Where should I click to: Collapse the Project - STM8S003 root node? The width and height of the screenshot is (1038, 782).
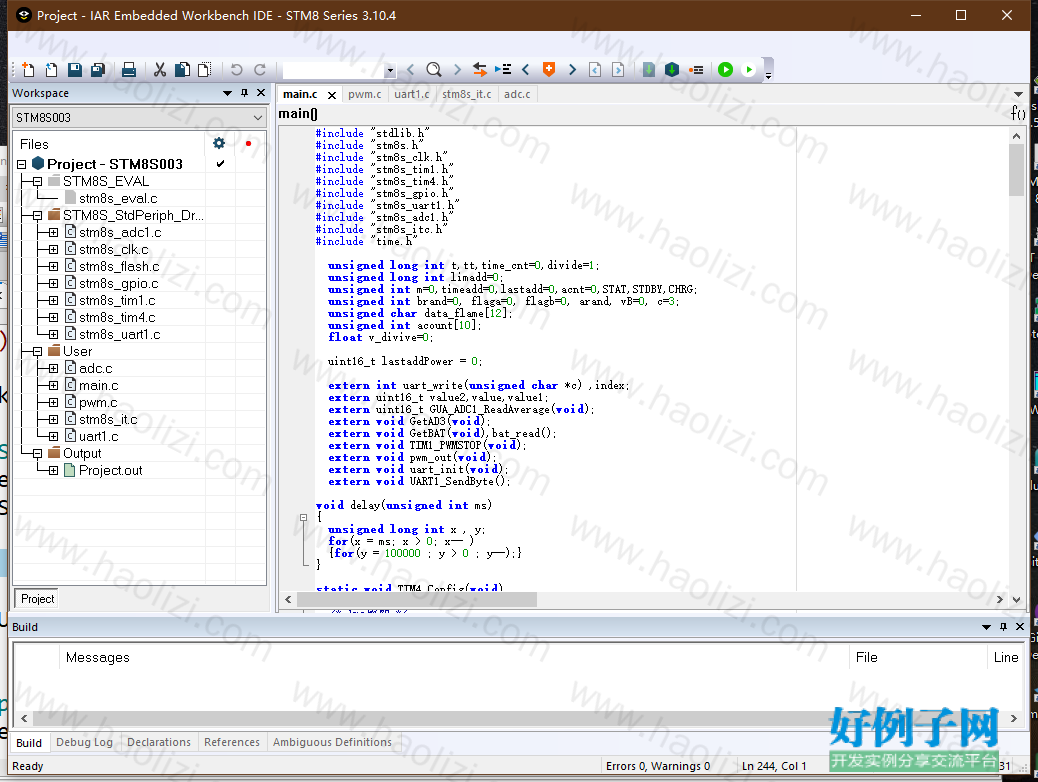(x=21, y=164)
